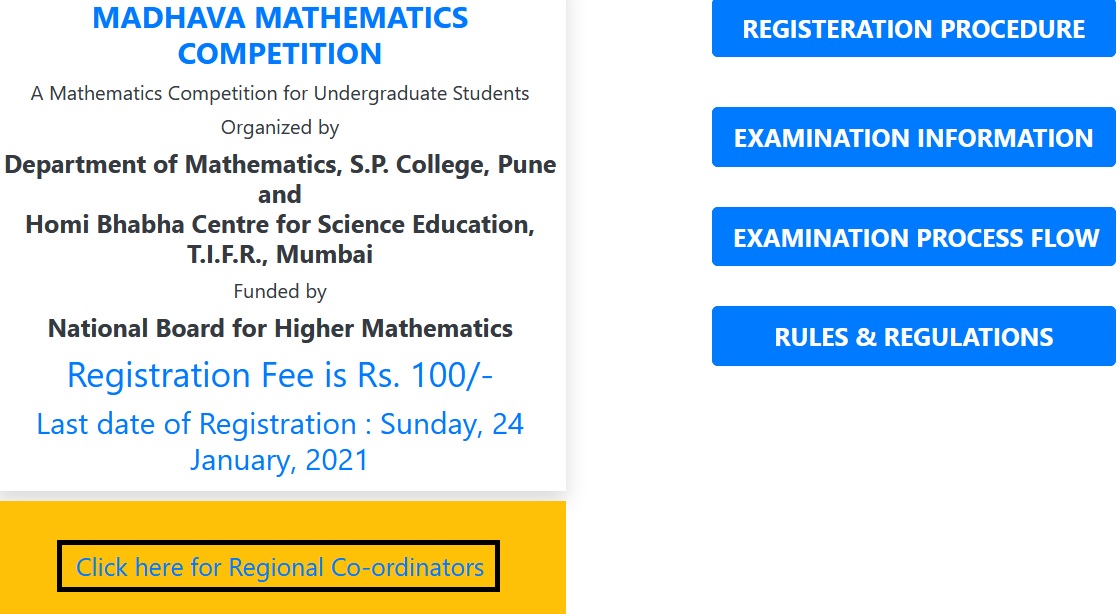This screenshot has height=614, width=1120.
Task: Click the 'Organized by' label
Action: pos(280,128)
